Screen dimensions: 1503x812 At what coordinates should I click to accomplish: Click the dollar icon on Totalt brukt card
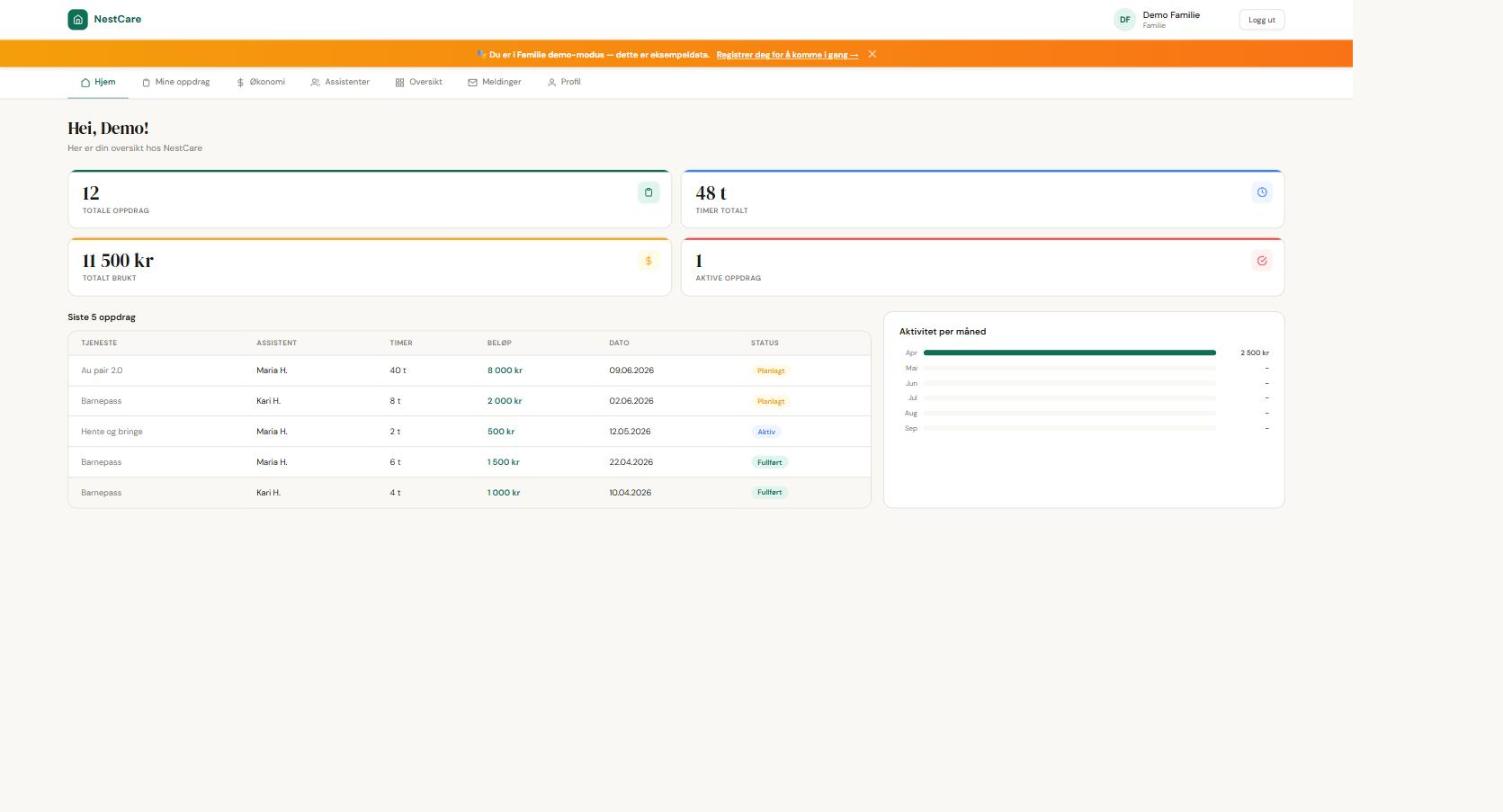[x=649, y=261]
